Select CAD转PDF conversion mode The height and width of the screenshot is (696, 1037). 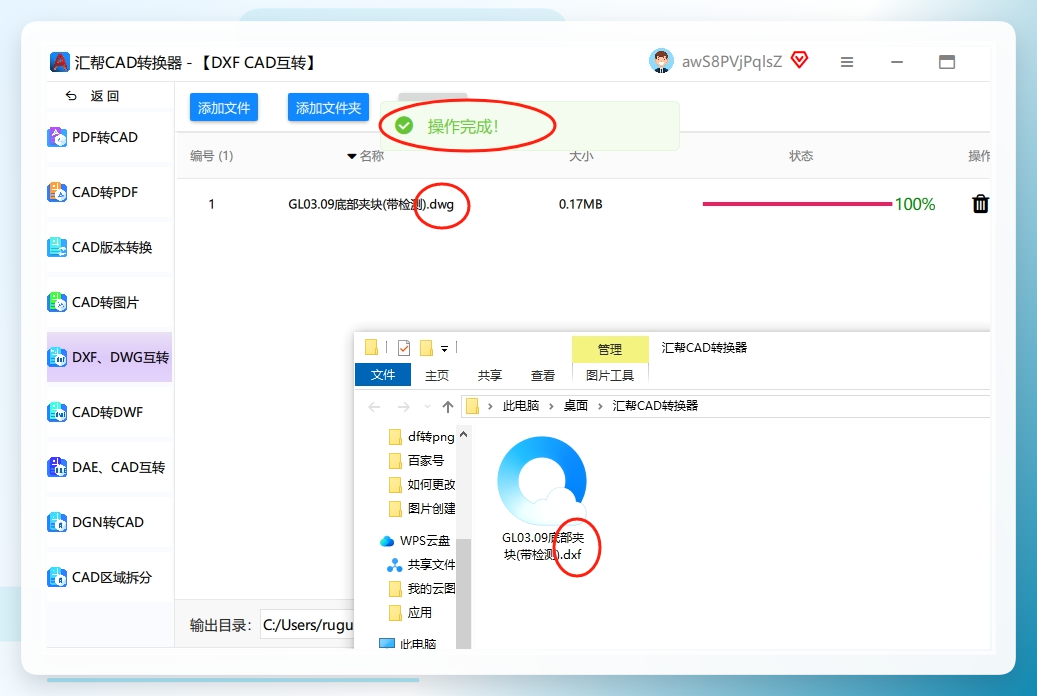pos(109,193)
